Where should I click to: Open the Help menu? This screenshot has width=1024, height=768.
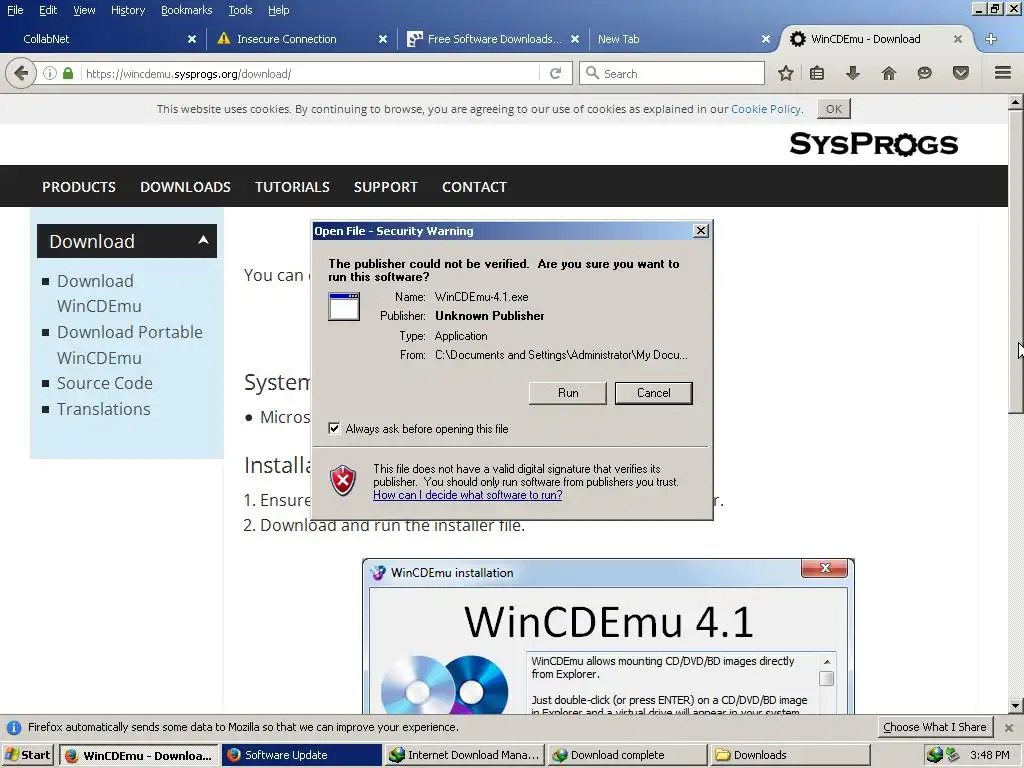[278, 10]
